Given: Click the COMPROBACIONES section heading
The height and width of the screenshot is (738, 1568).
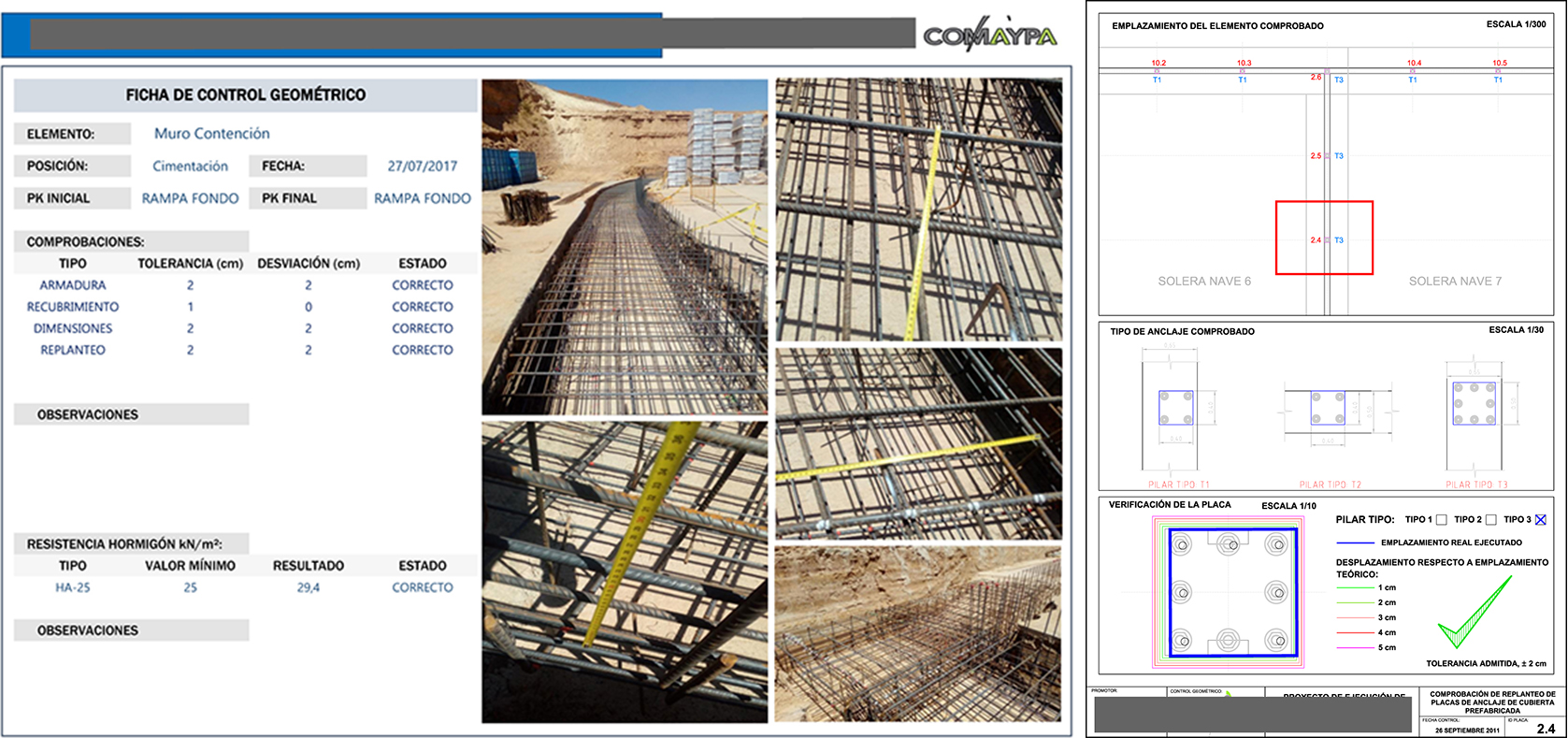Looking at the screenshot, I should (86, 241).
